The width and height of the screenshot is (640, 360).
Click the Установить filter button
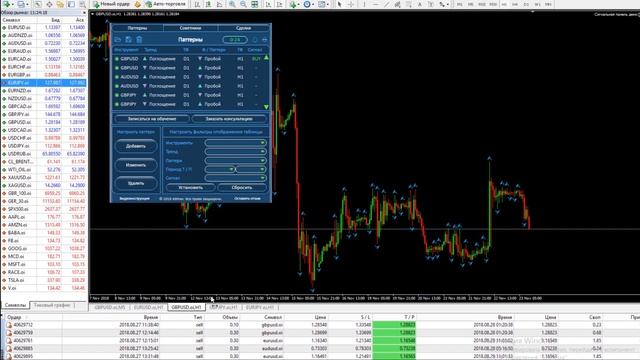pyautogui.click(x=191, y=187)
